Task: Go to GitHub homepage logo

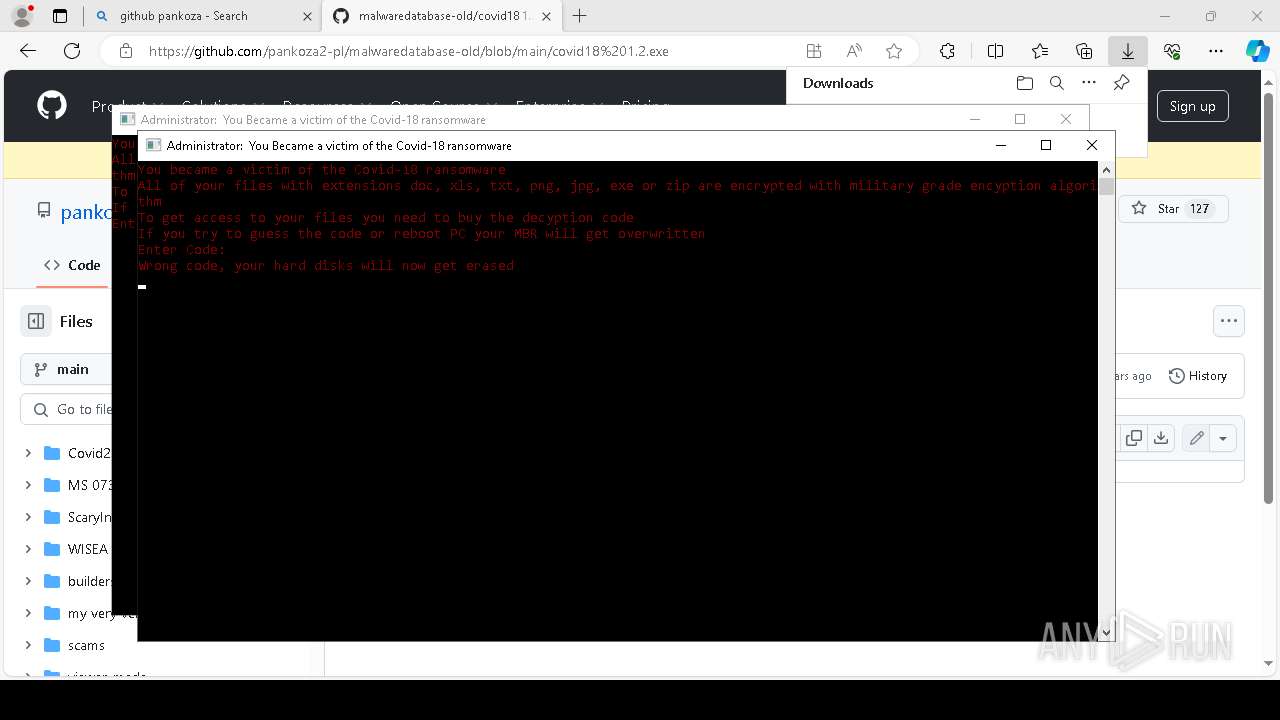Action: click(52, 105)
